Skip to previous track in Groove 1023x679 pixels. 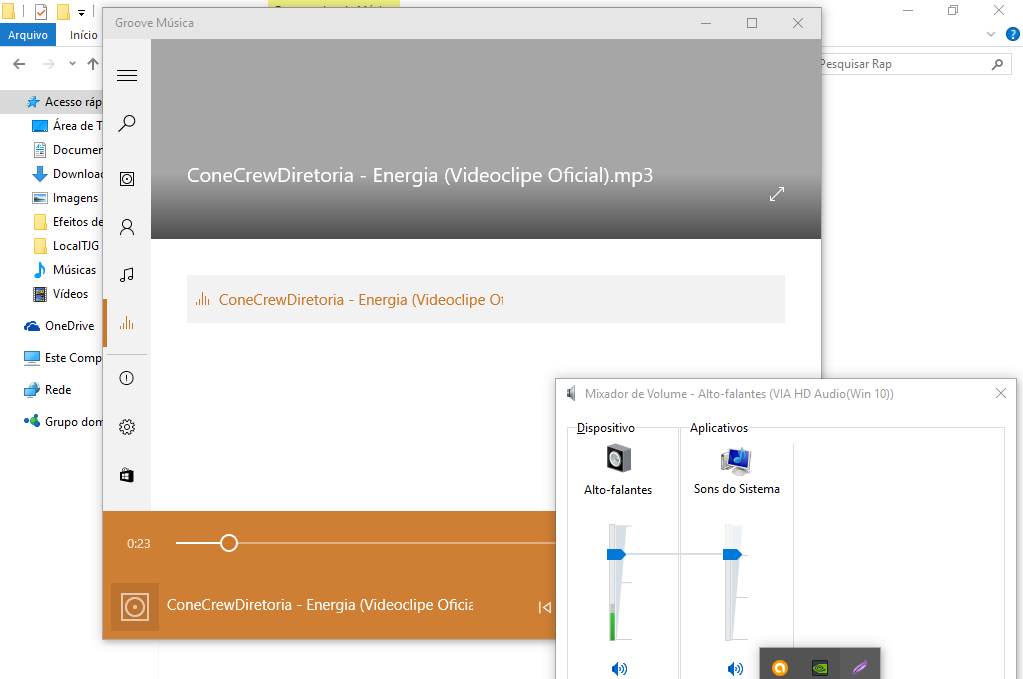click(x=544, y=607)
